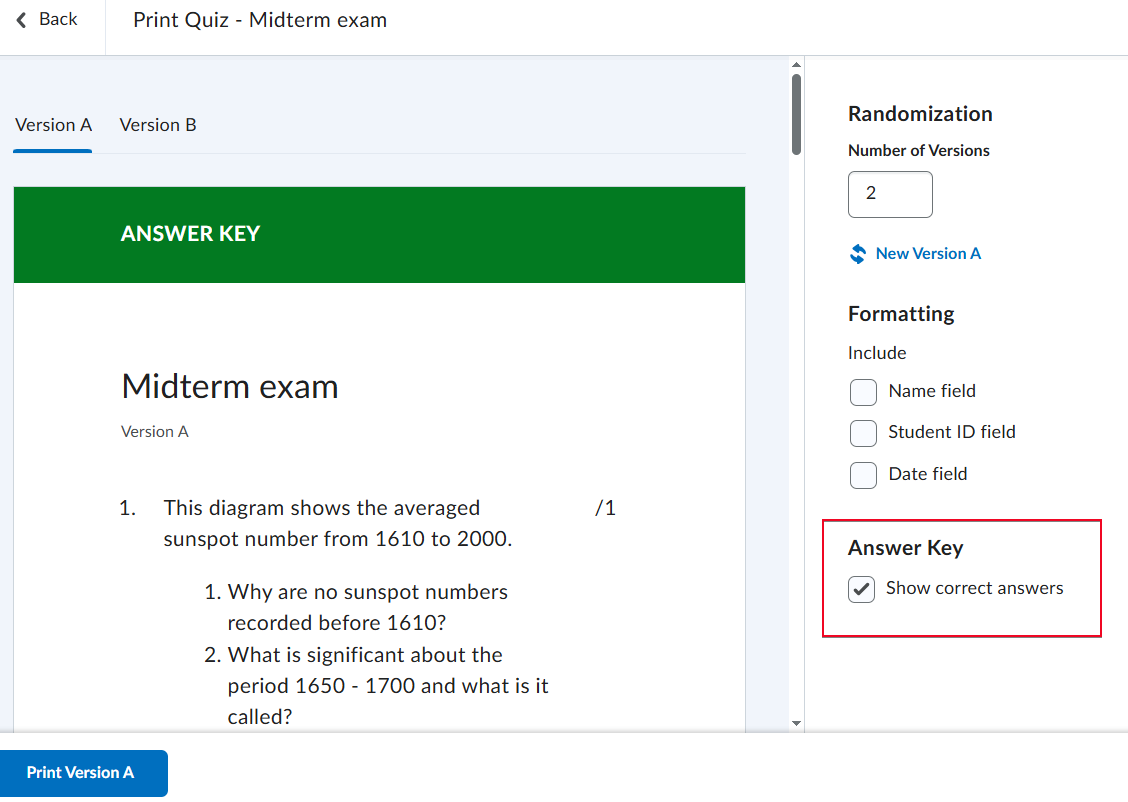Click the scrollbar down arrow

click(796, 722)
